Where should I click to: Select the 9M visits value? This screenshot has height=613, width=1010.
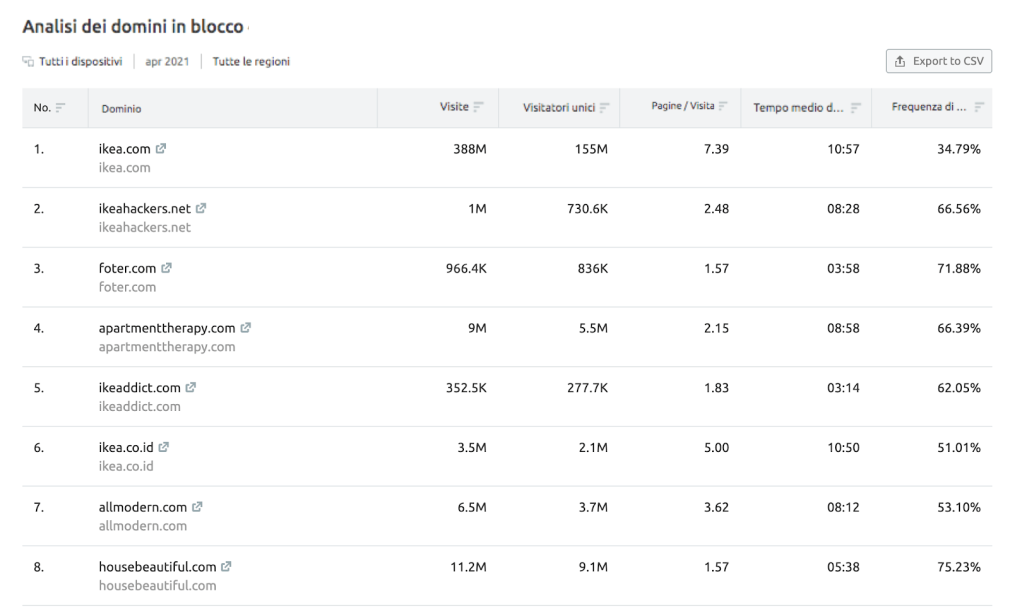click(477, 328)
